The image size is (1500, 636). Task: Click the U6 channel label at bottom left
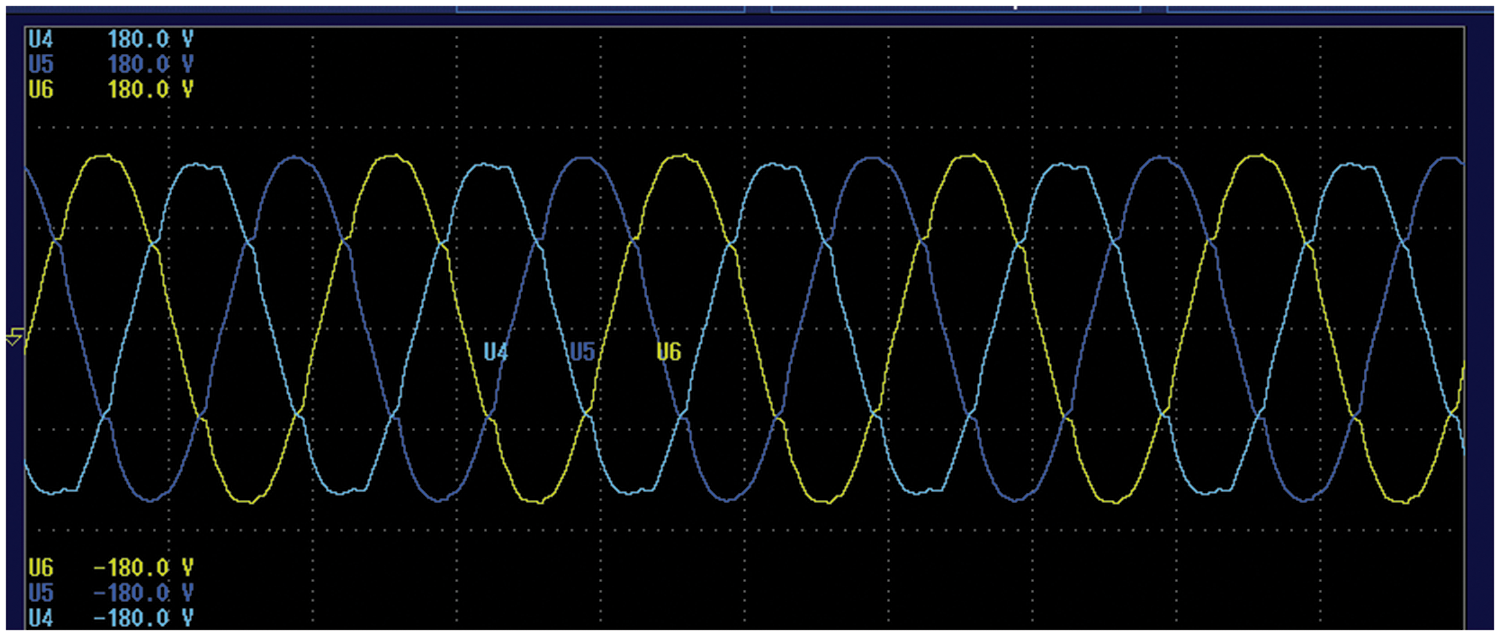pyautogui.click(x=41, y=567)
